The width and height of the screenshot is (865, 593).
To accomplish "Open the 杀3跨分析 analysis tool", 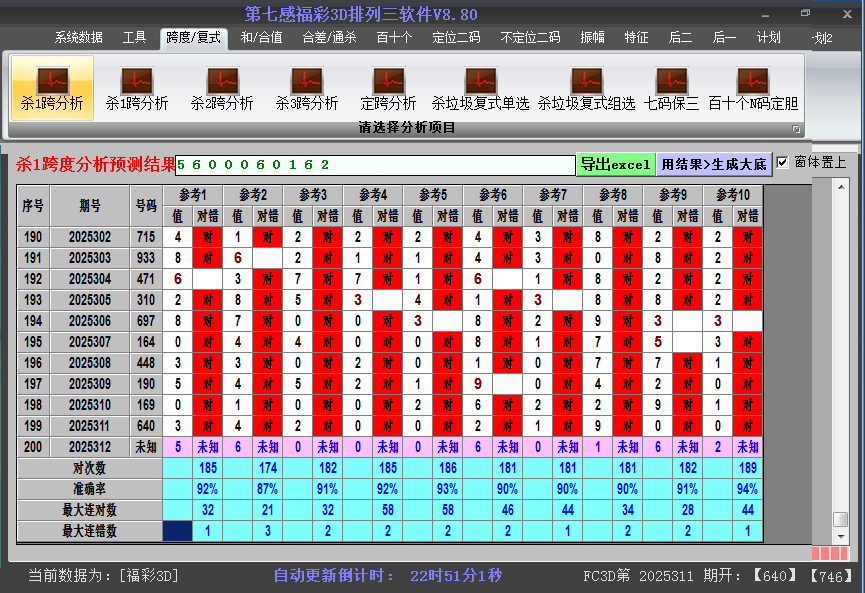I will pyautogui.click(x=305, y=87).
